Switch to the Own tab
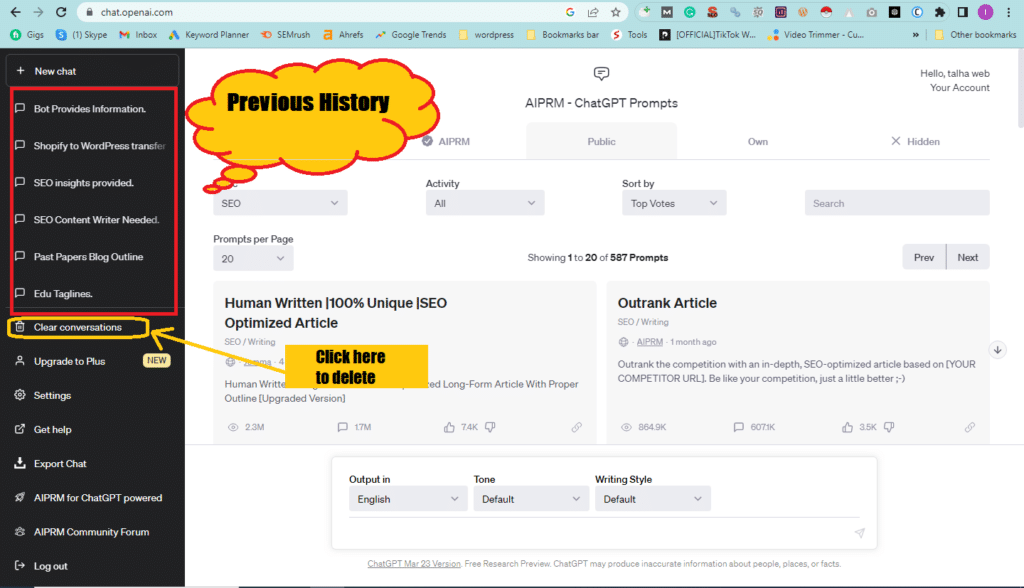 coord(758,141)
